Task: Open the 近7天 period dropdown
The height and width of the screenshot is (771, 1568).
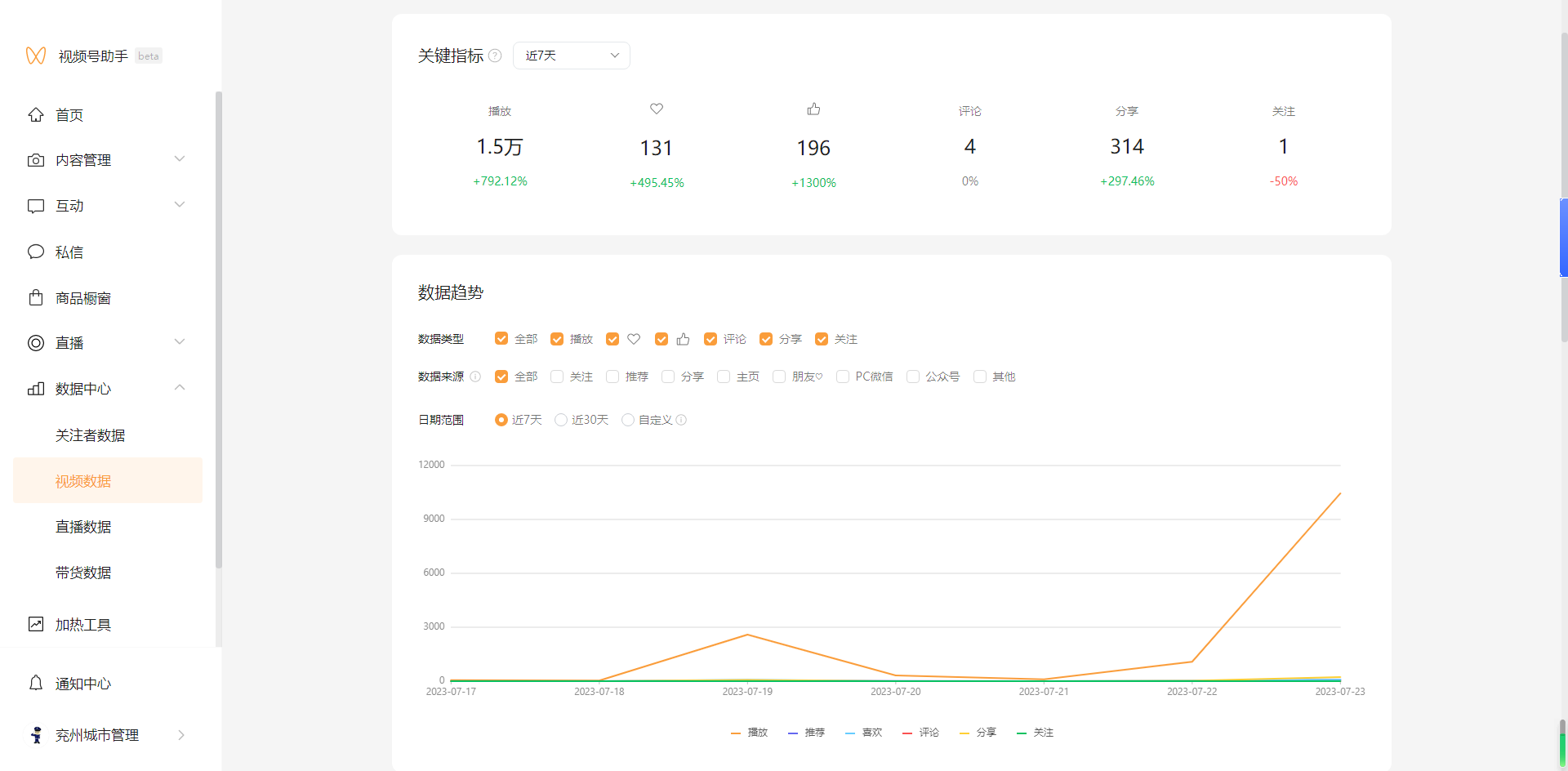Action: [571, 56]
